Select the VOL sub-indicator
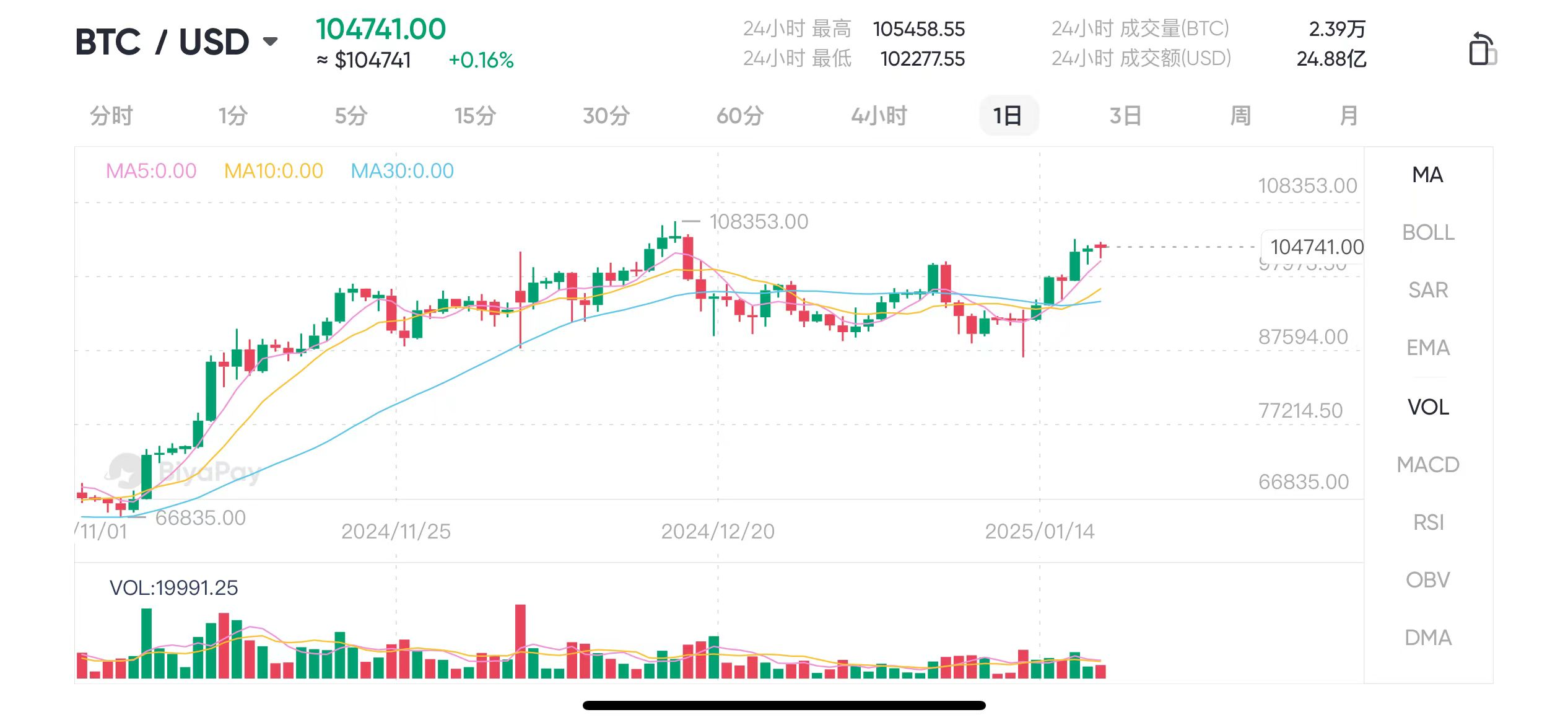 coord(1427,407)
